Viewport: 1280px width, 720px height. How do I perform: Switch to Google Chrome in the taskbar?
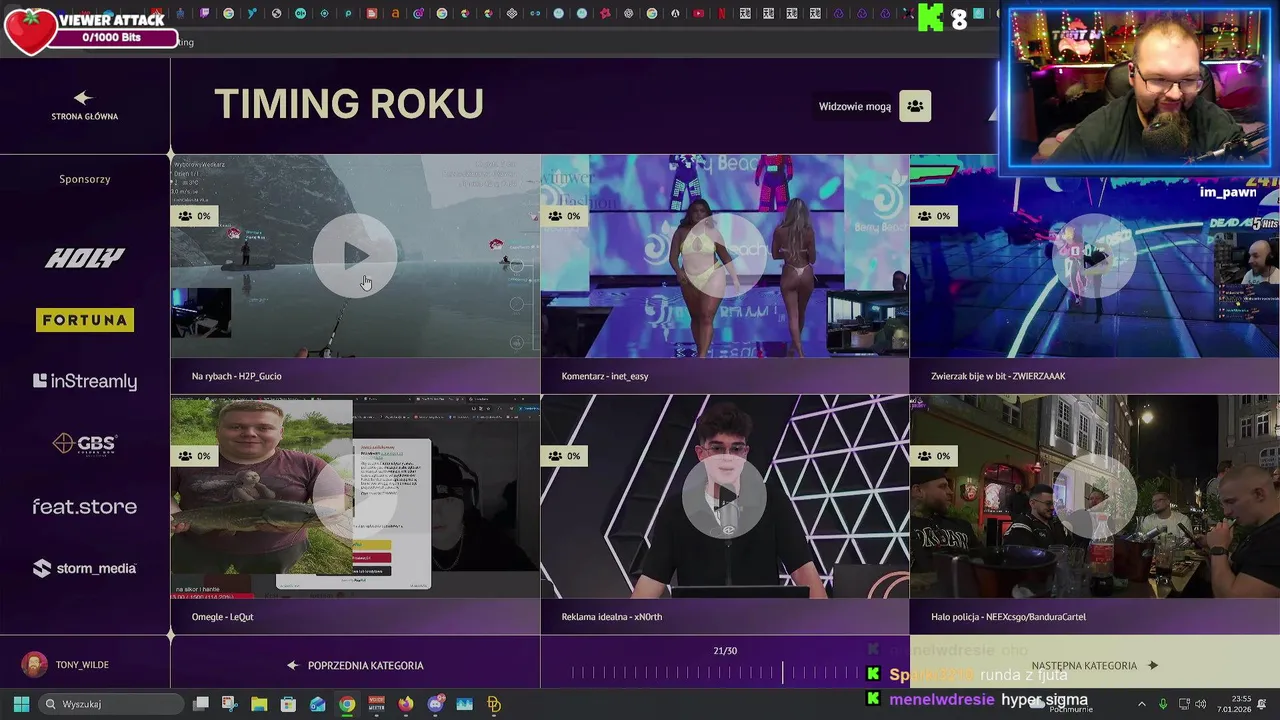coord(347,704)
